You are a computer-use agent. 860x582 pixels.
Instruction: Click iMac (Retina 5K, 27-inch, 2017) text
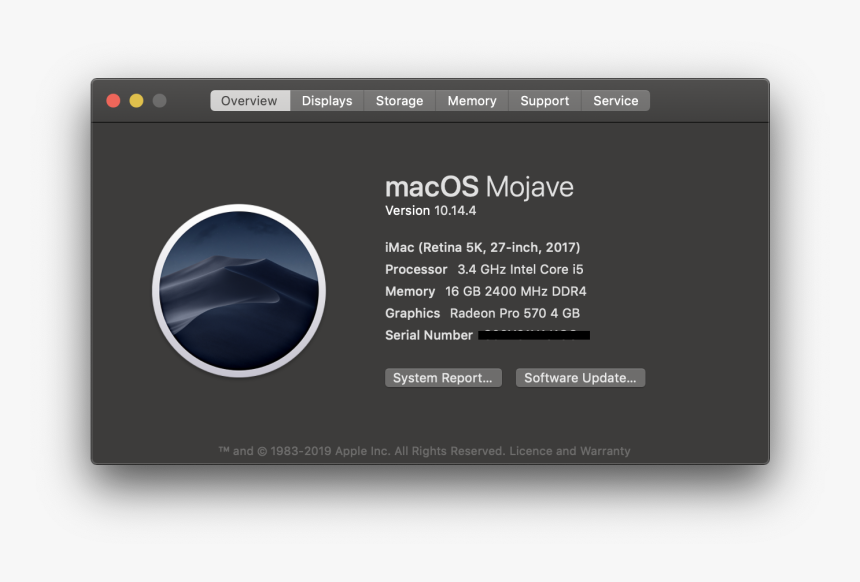[x=483, y=247]
